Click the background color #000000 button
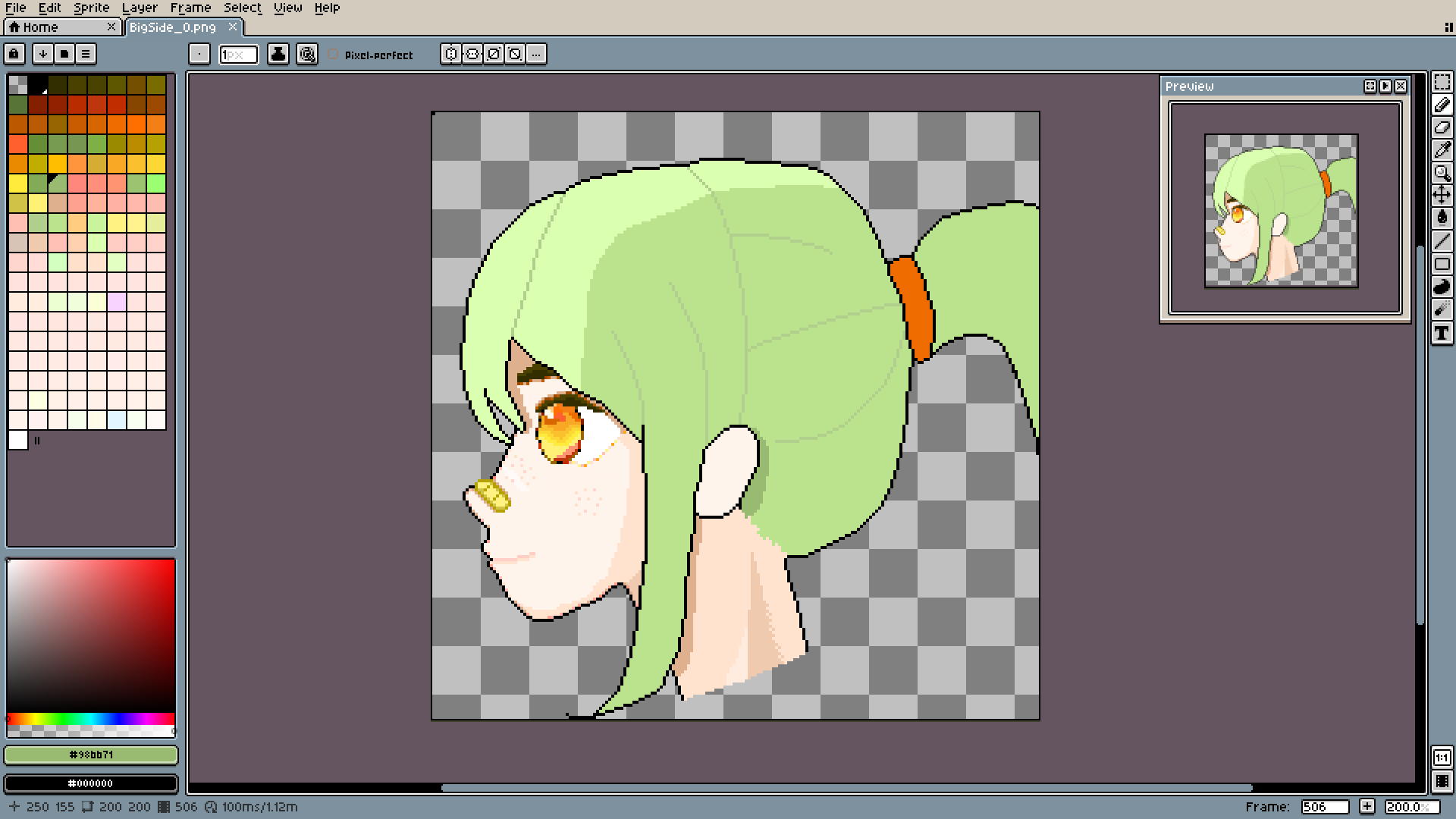 tap(91, 783)
